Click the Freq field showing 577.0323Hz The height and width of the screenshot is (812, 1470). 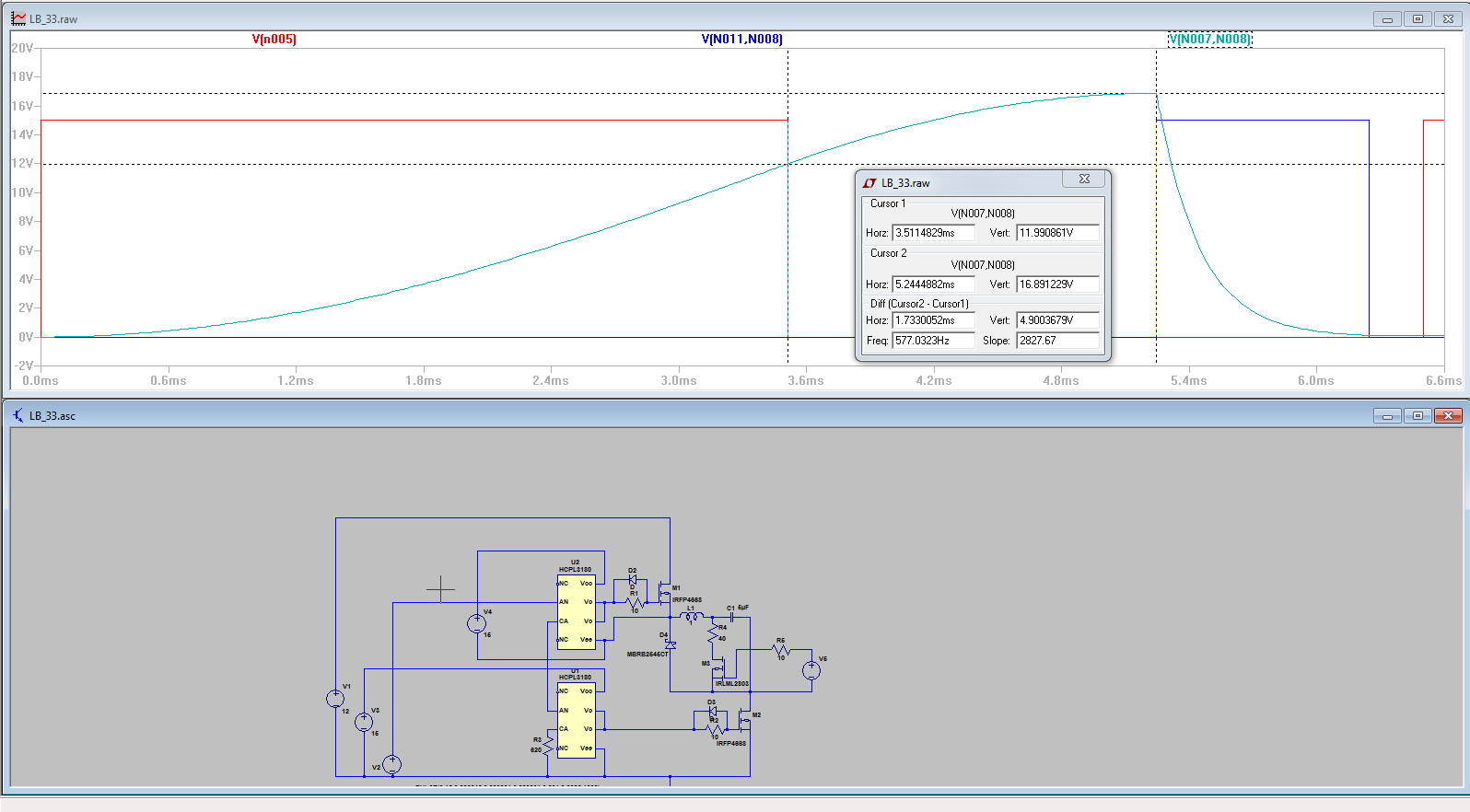(x=932, y=341)
